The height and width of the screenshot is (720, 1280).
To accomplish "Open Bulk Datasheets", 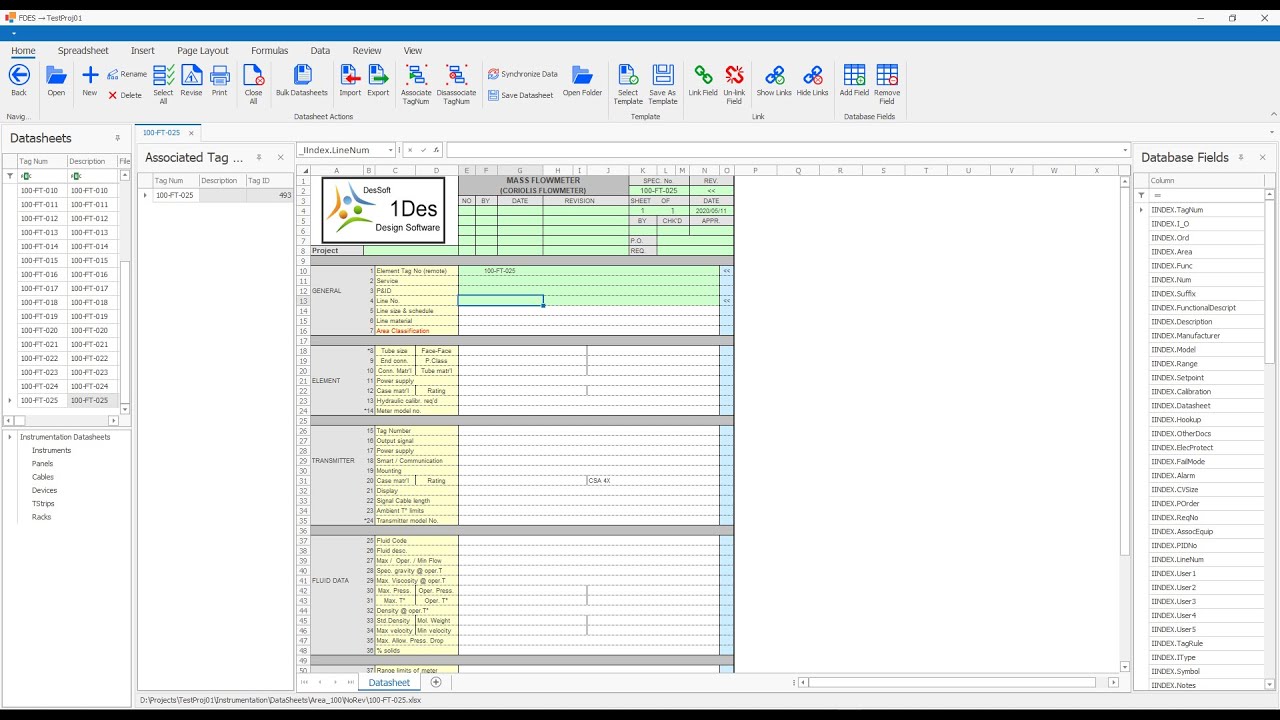I will coord(302,80).
